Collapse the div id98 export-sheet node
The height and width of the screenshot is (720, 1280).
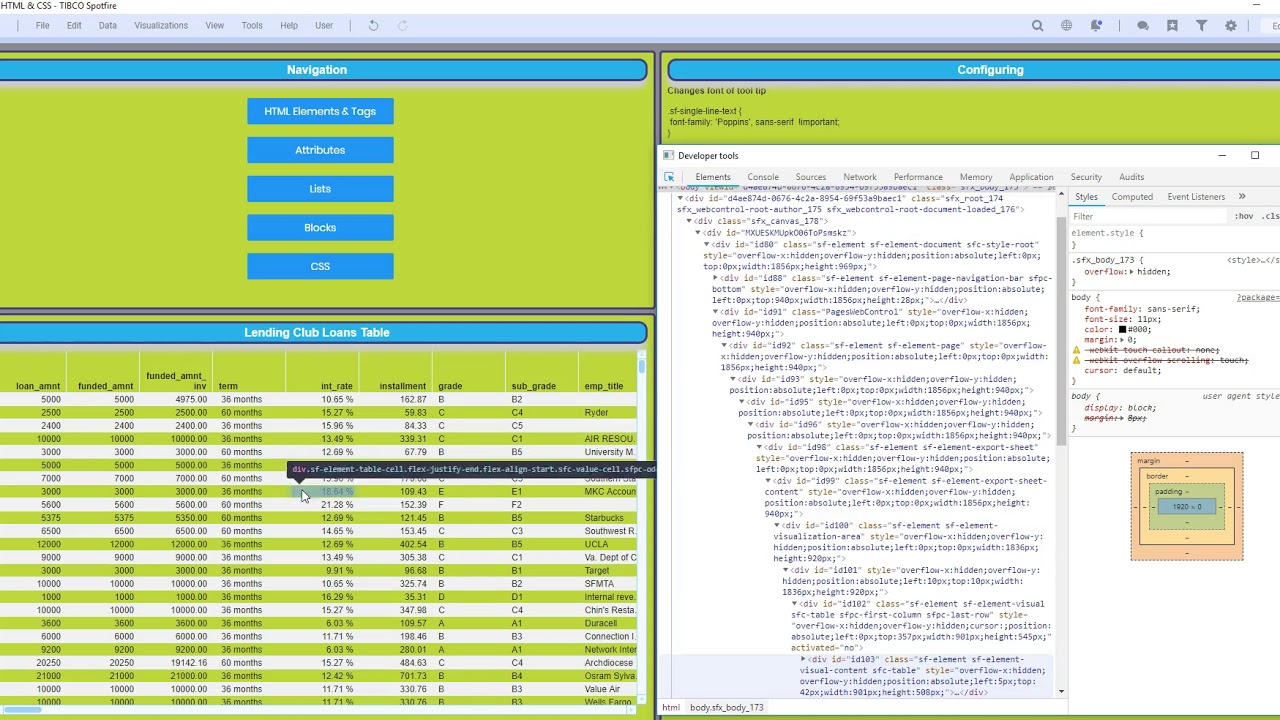[760, 447]
